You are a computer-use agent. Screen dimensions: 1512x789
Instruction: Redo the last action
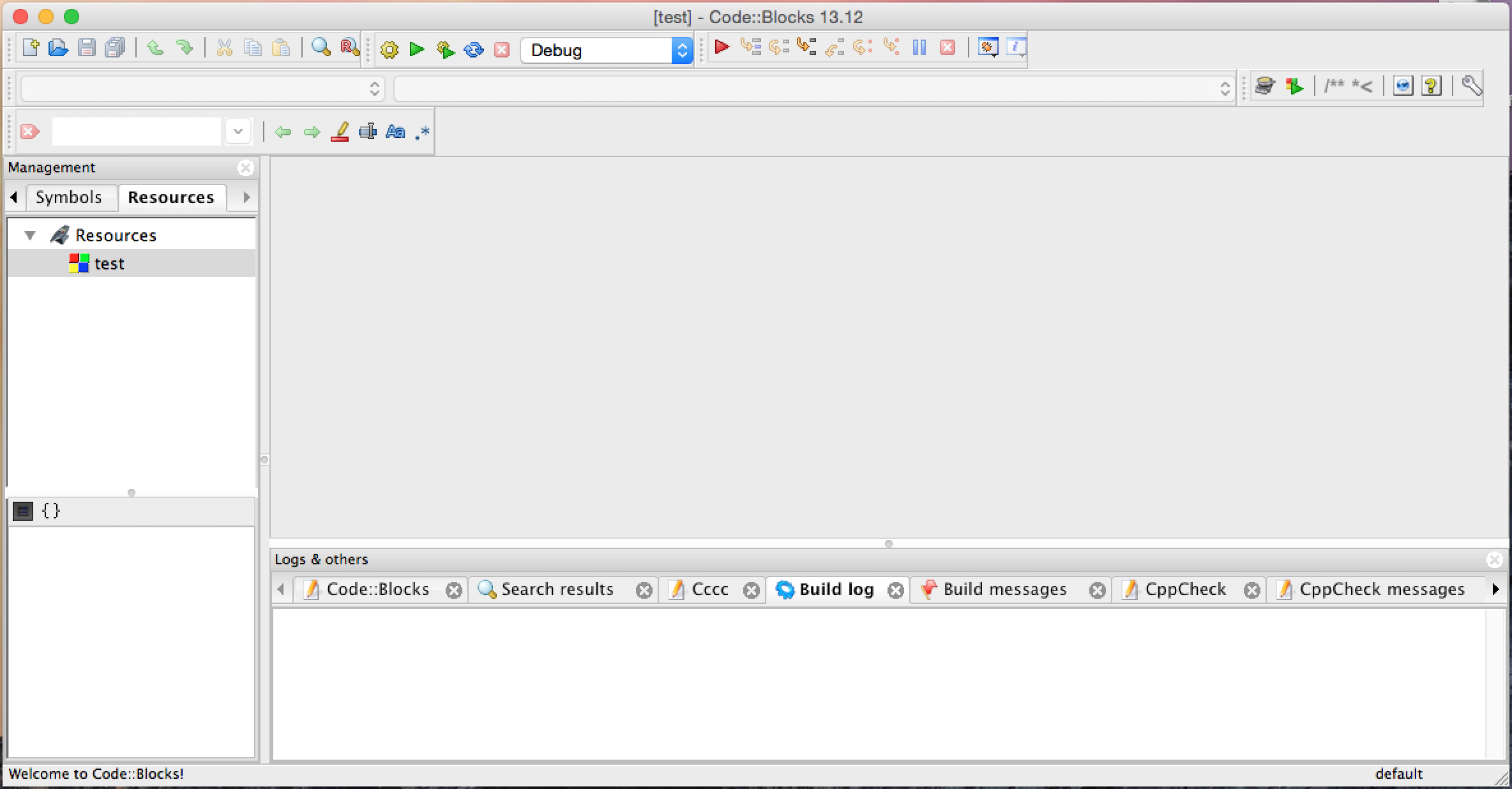pos(184,48)
